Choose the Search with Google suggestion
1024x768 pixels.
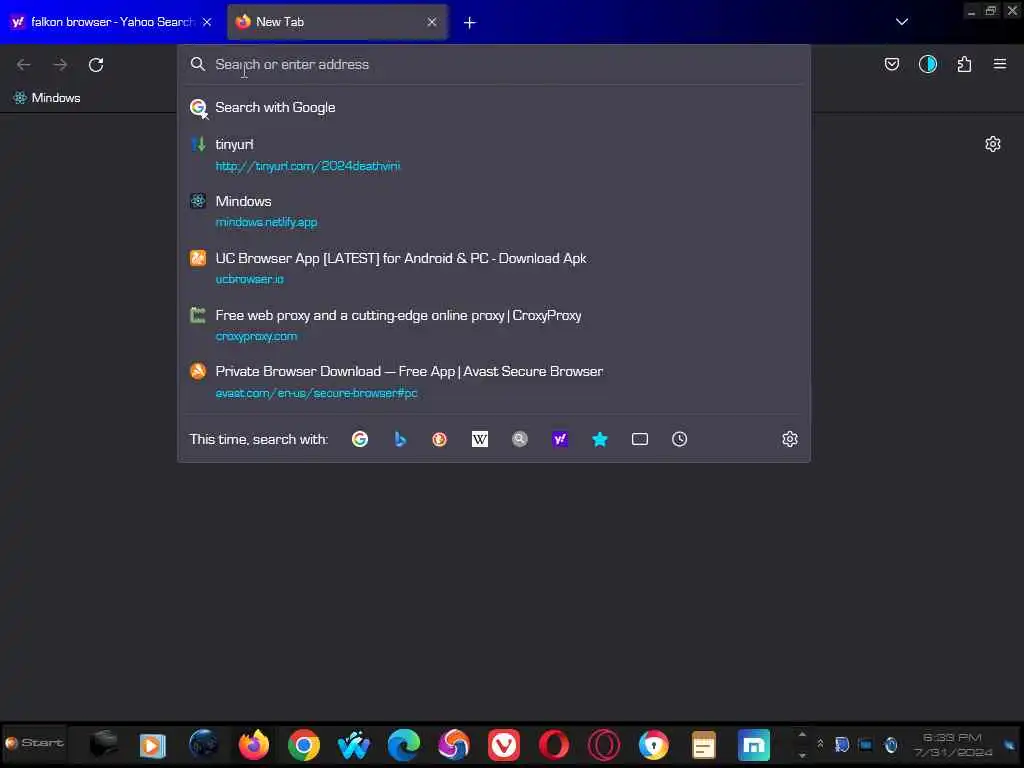click(x=494, y=108)
